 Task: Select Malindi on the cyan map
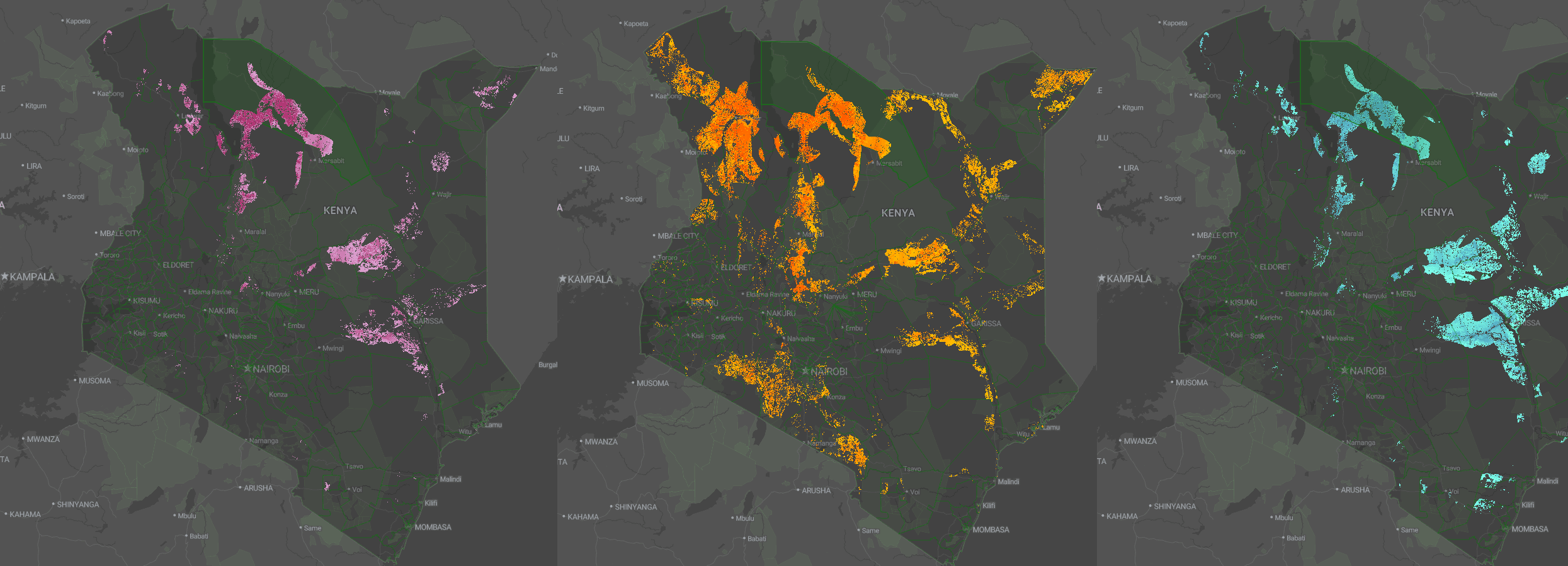1548,481
